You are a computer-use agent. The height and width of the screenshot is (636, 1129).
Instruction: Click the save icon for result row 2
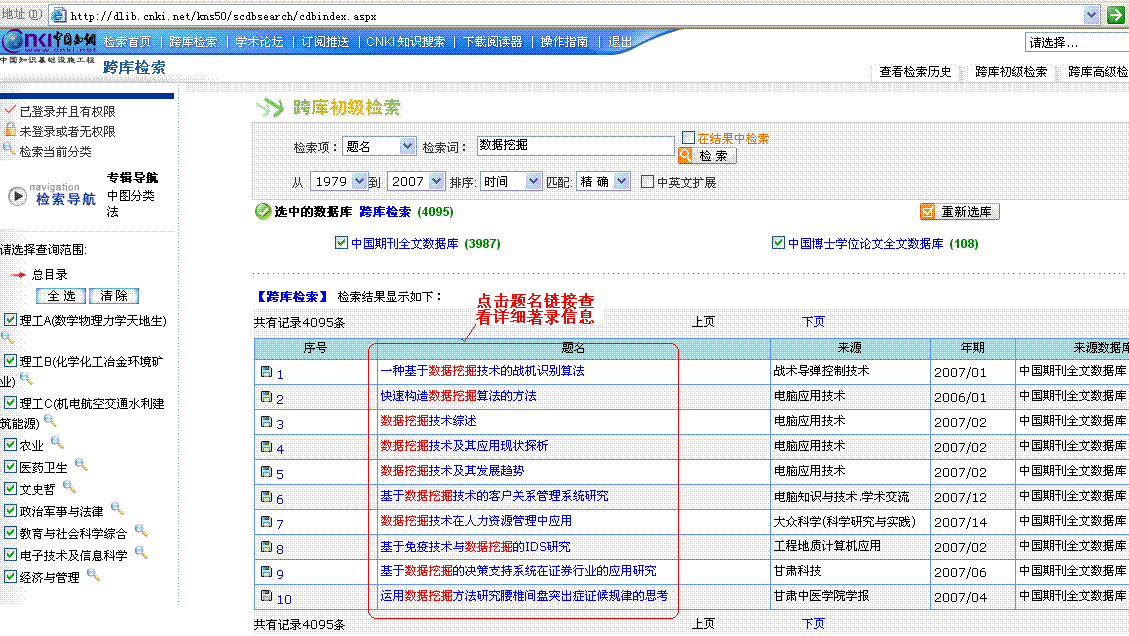click(266, 397)
